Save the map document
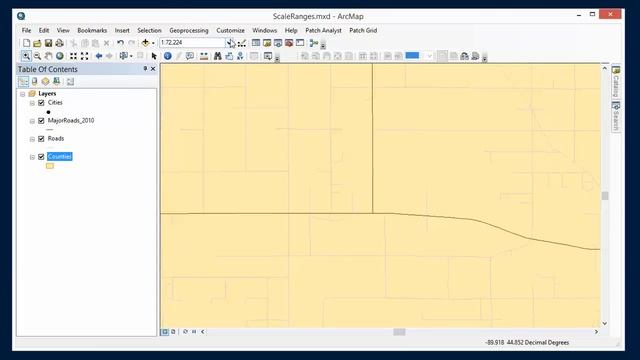The width and height of the screenshot is (640, 360). tap(48, 43)
